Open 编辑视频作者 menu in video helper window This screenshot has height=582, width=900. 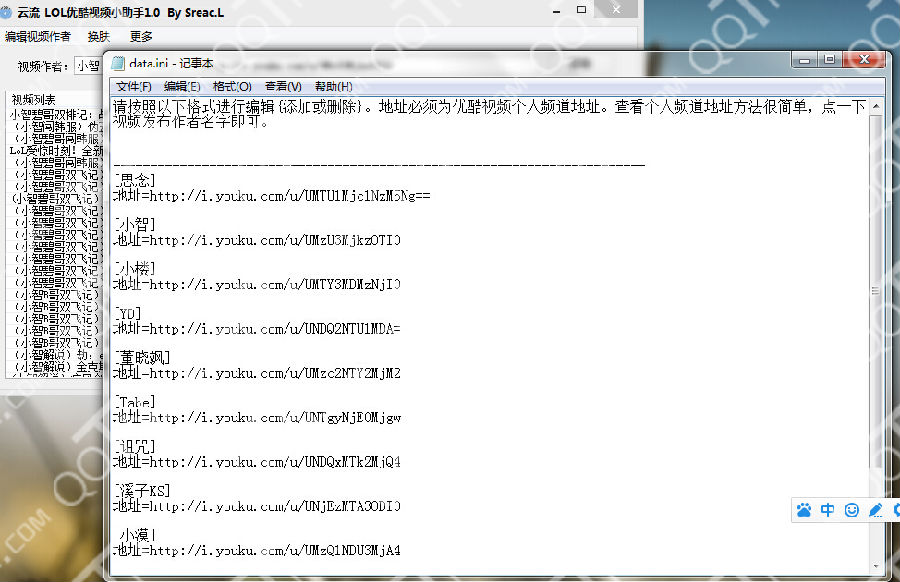[x=38, y=37]
